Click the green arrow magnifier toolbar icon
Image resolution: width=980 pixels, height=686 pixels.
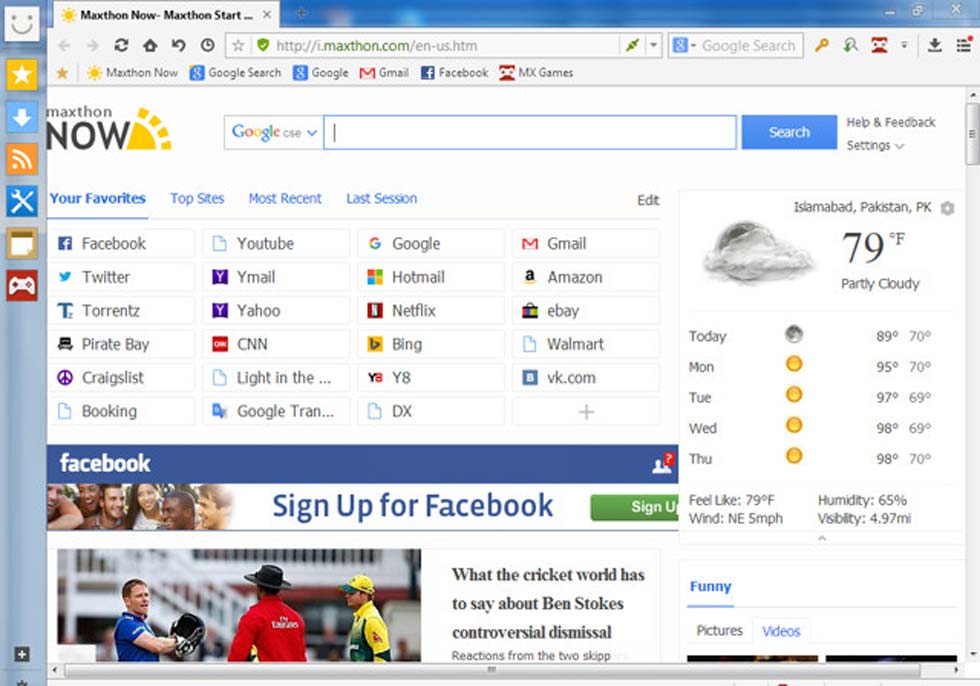click(851, 45)
